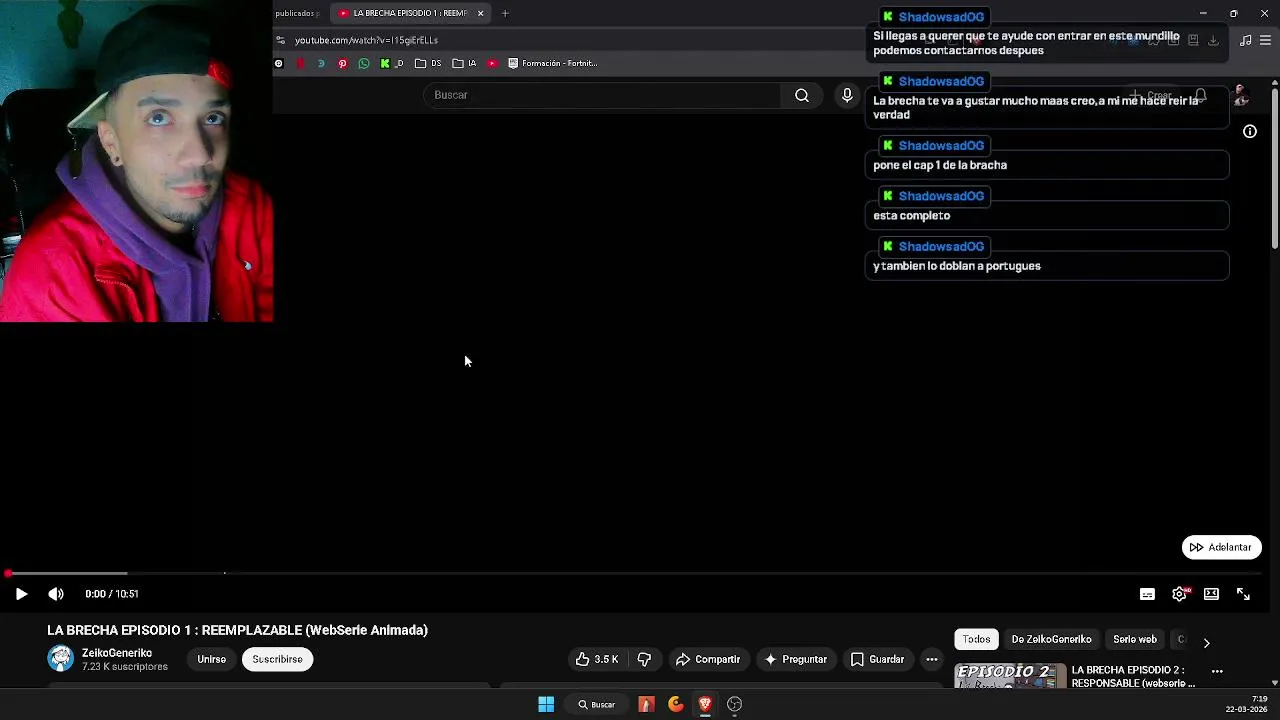The width and height of the screenshot is (1280, 720).
Task: Select the Todos filter chip
Action: (x=976, y=639)
